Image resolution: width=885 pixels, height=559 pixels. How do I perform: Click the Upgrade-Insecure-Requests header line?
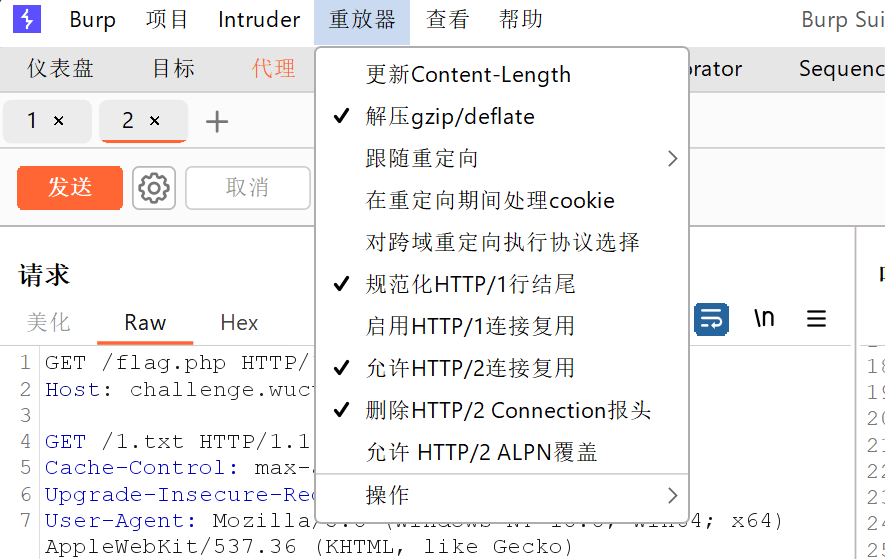[x=177, y=495]
